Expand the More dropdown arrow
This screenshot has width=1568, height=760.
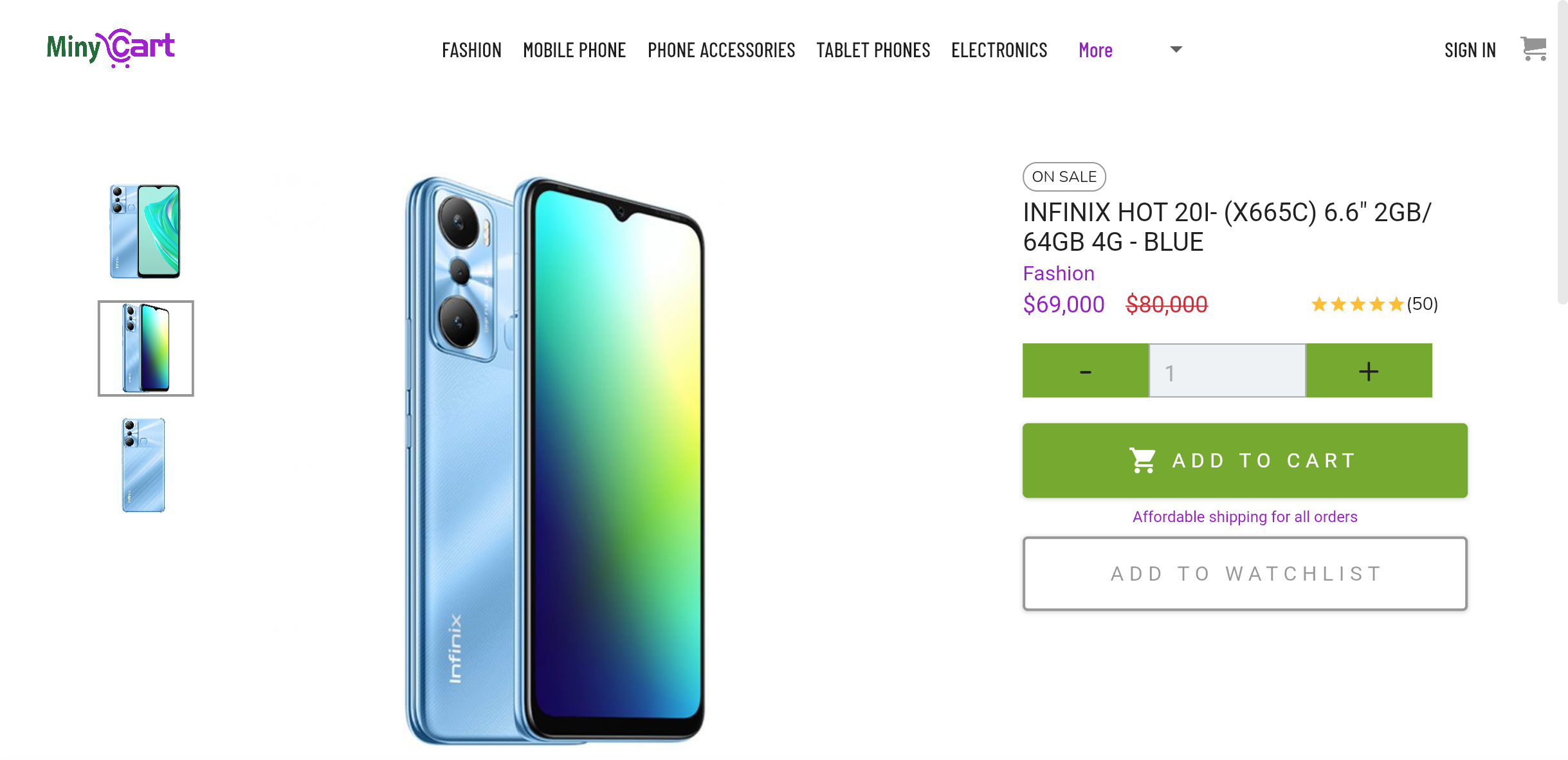coord(1176,50)
